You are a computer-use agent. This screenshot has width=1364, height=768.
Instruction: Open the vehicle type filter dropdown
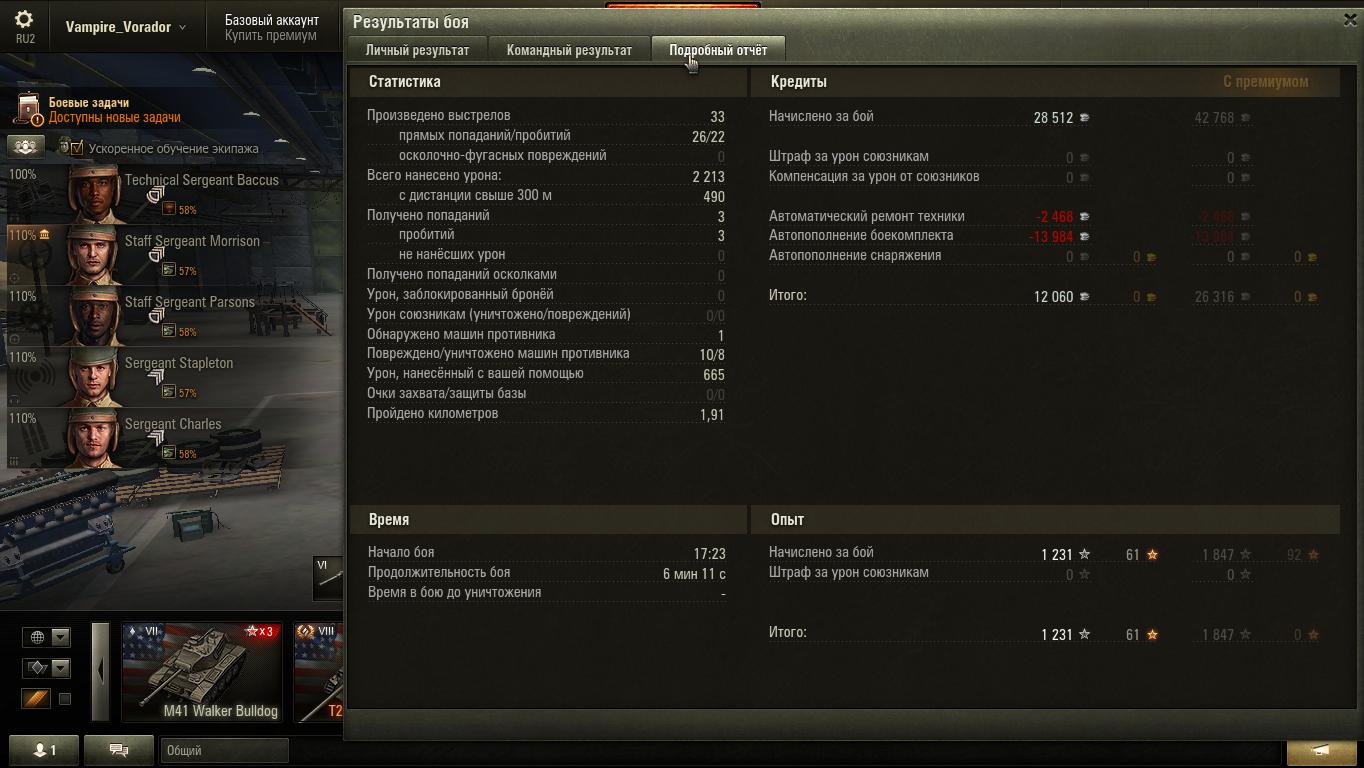46,667
